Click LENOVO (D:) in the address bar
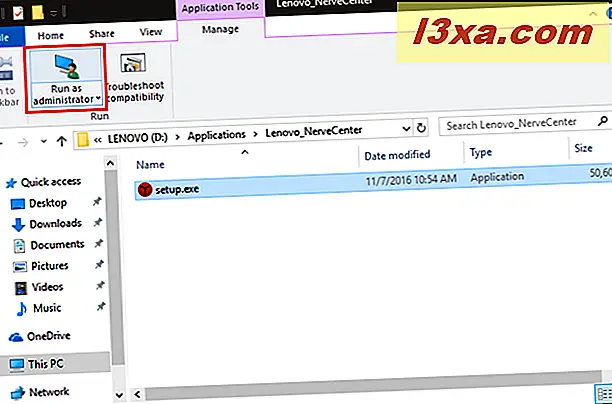The width and height of the screenshot is (612, 404). click(x=137, y=138)
